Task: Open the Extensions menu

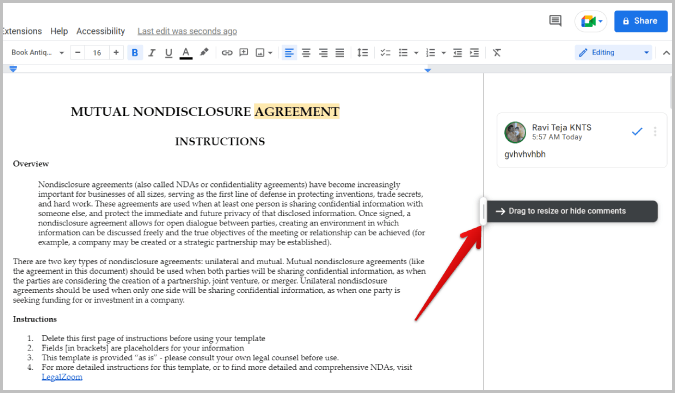Action: click(22, 31)
